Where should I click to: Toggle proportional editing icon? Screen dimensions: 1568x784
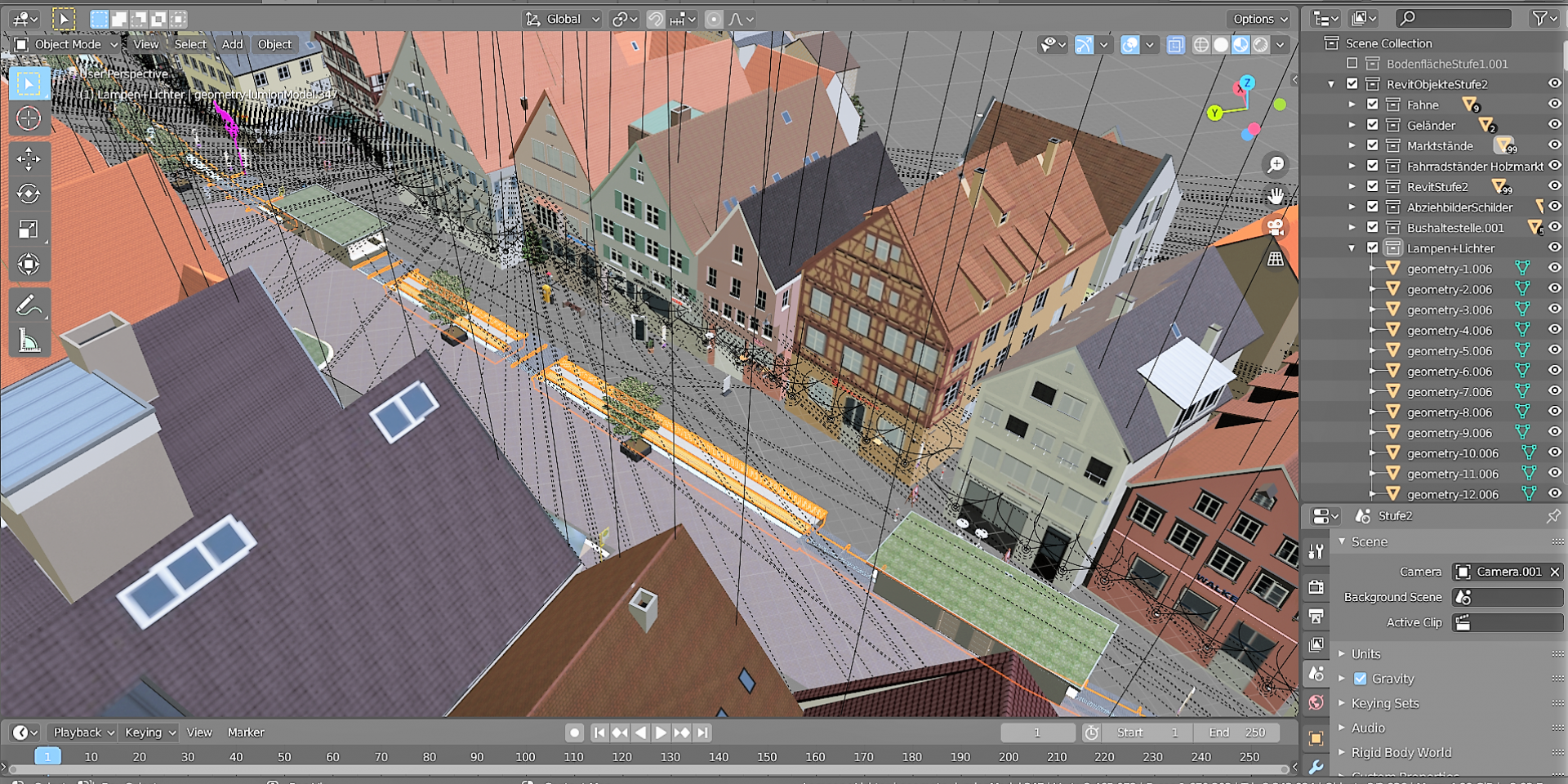coord(713,19)
